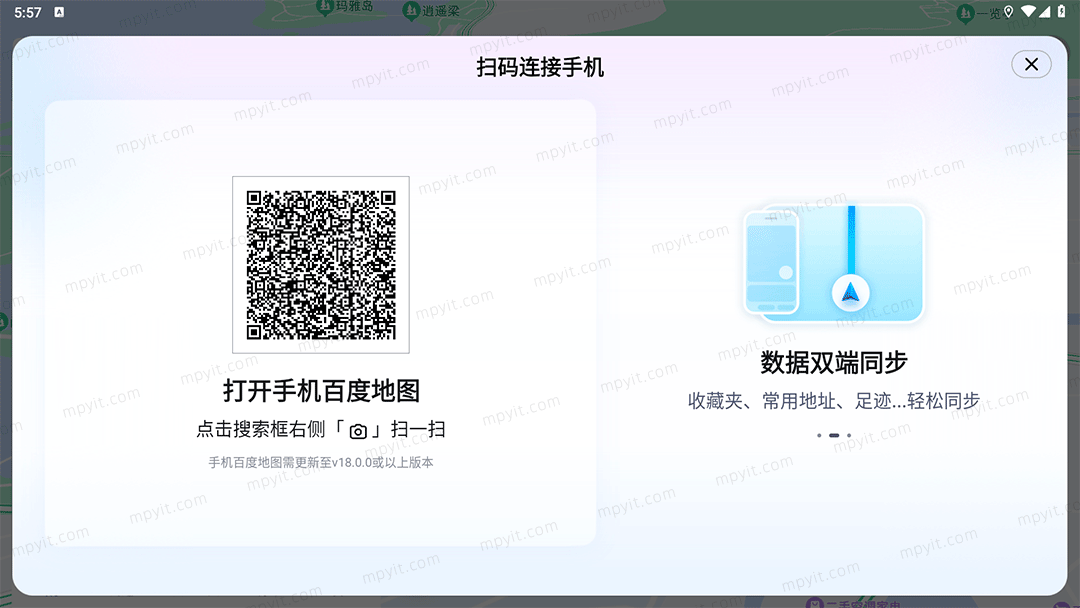Click the heading 扫码连接手机
1080x608 pixels.
tap(540, 67)
